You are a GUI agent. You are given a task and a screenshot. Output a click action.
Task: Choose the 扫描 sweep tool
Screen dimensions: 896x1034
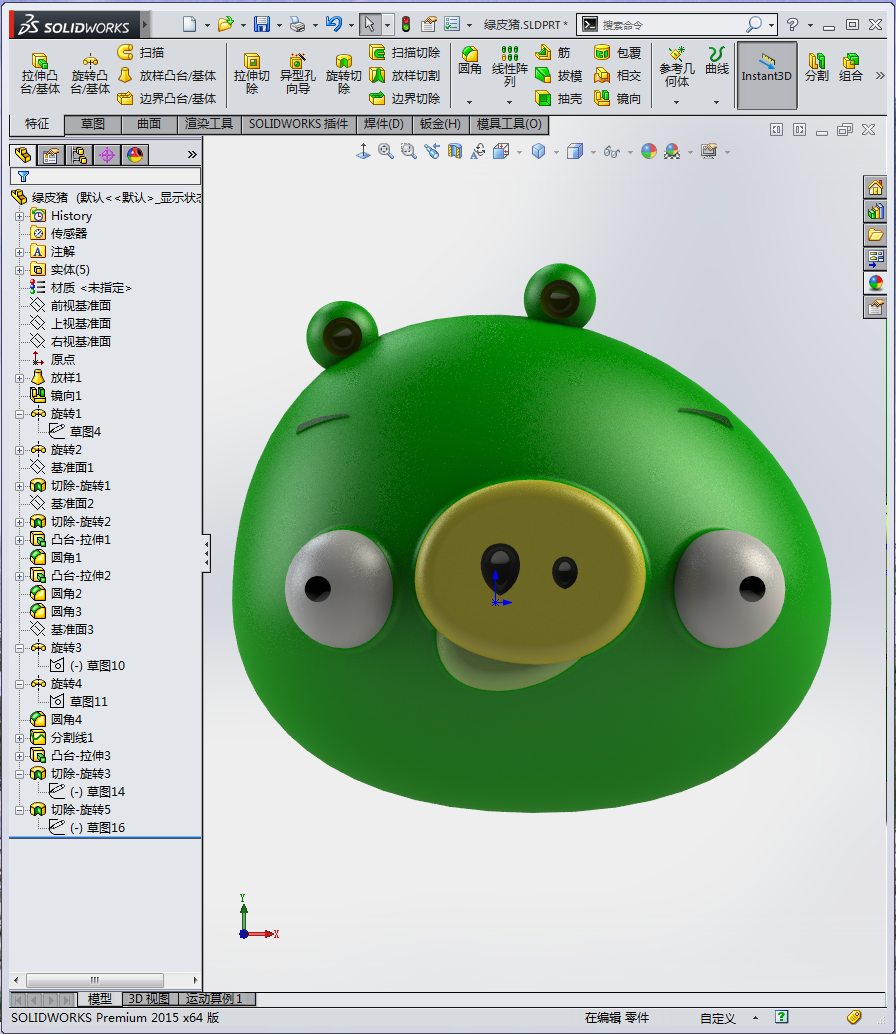pyautogui.click(x=141, y=52)
